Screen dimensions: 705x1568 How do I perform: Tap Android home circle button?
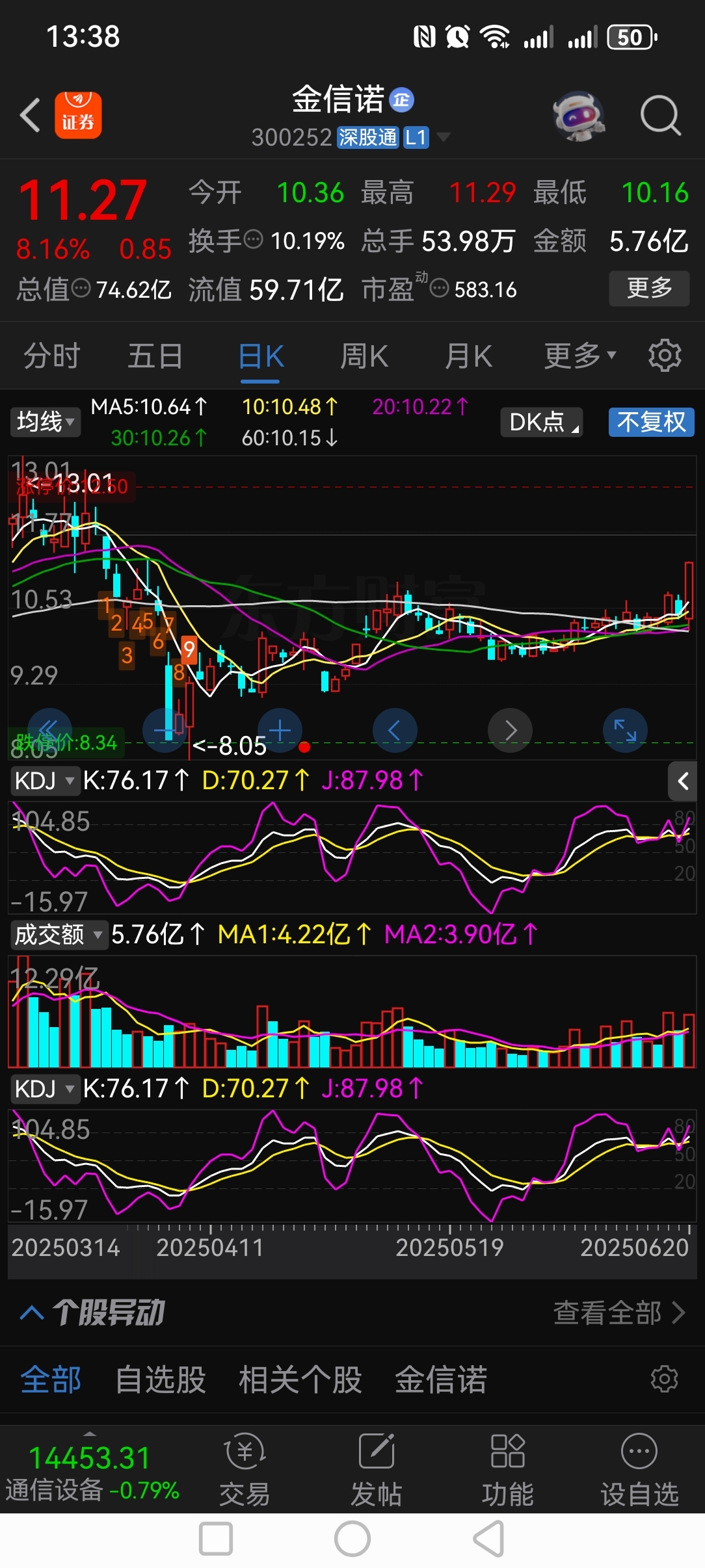pyautogui.click(x=352, y=1539)
